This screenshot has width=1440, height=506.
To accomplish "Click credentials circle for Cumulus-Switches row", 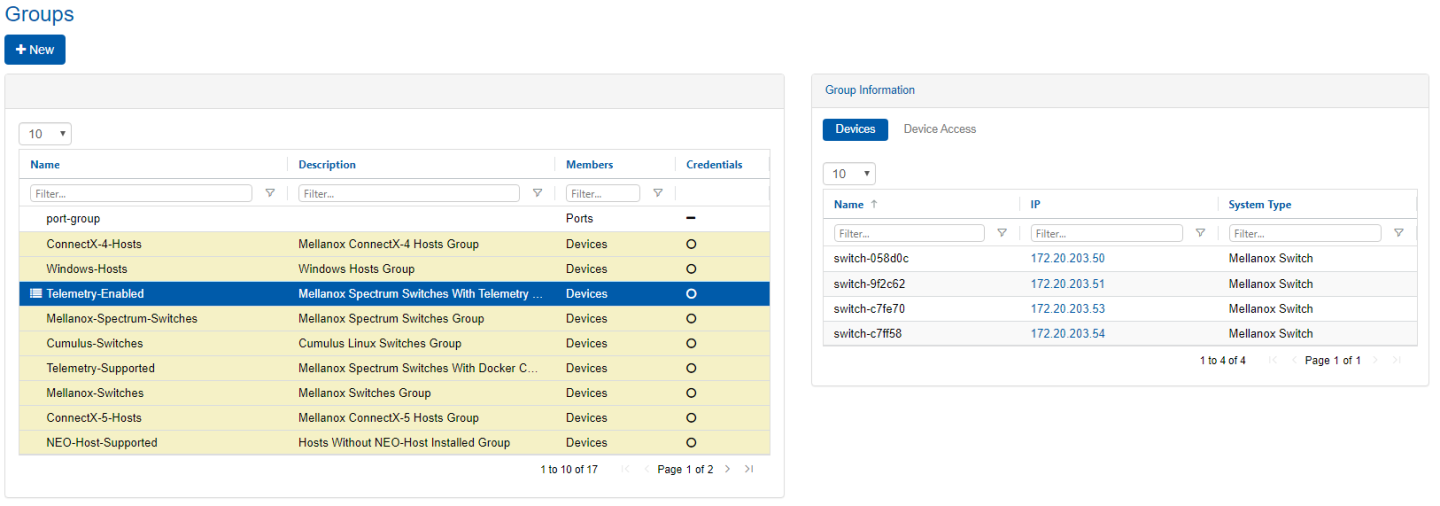I will (690, 344).
